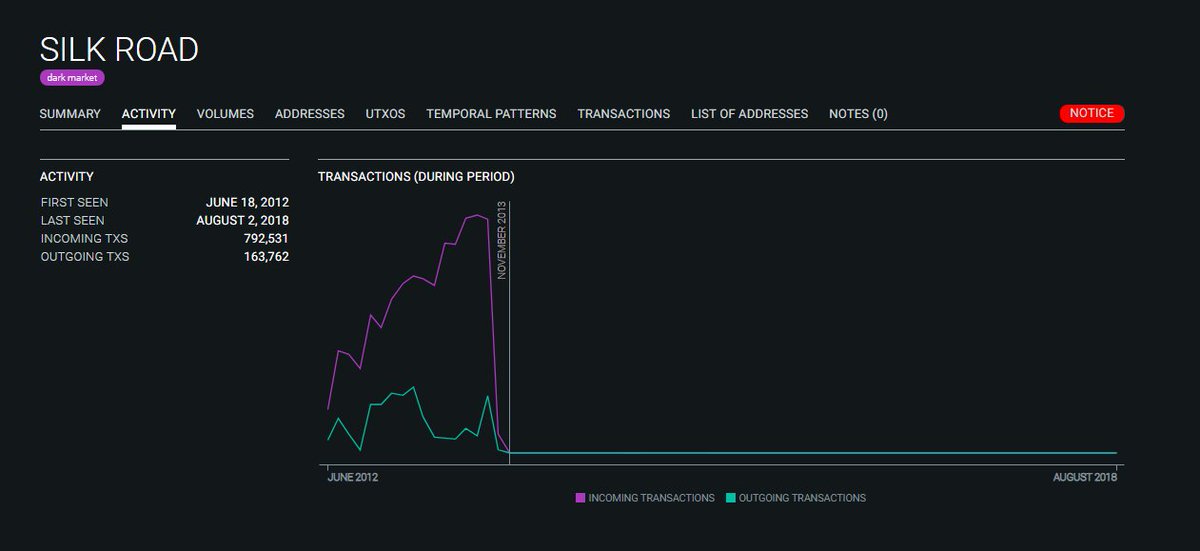Click the Silk Road title heading

[x=119, y=49]
